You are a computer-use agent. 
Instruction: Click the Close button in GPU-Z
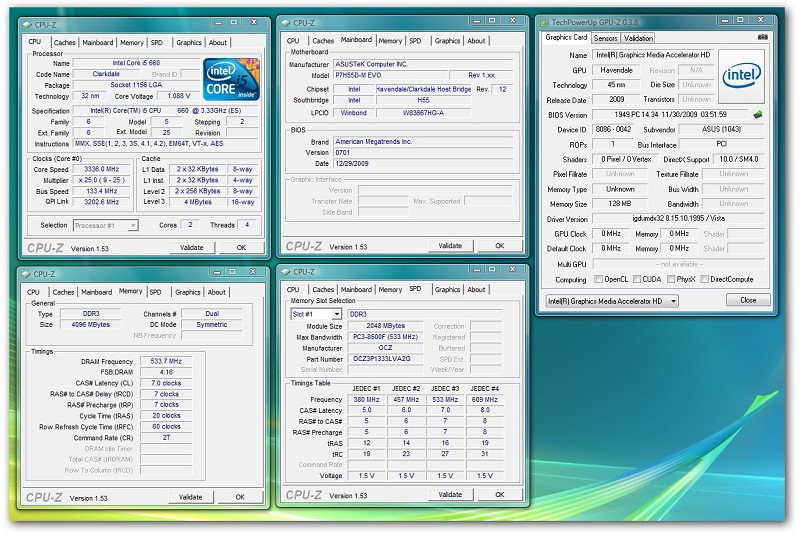748,300
